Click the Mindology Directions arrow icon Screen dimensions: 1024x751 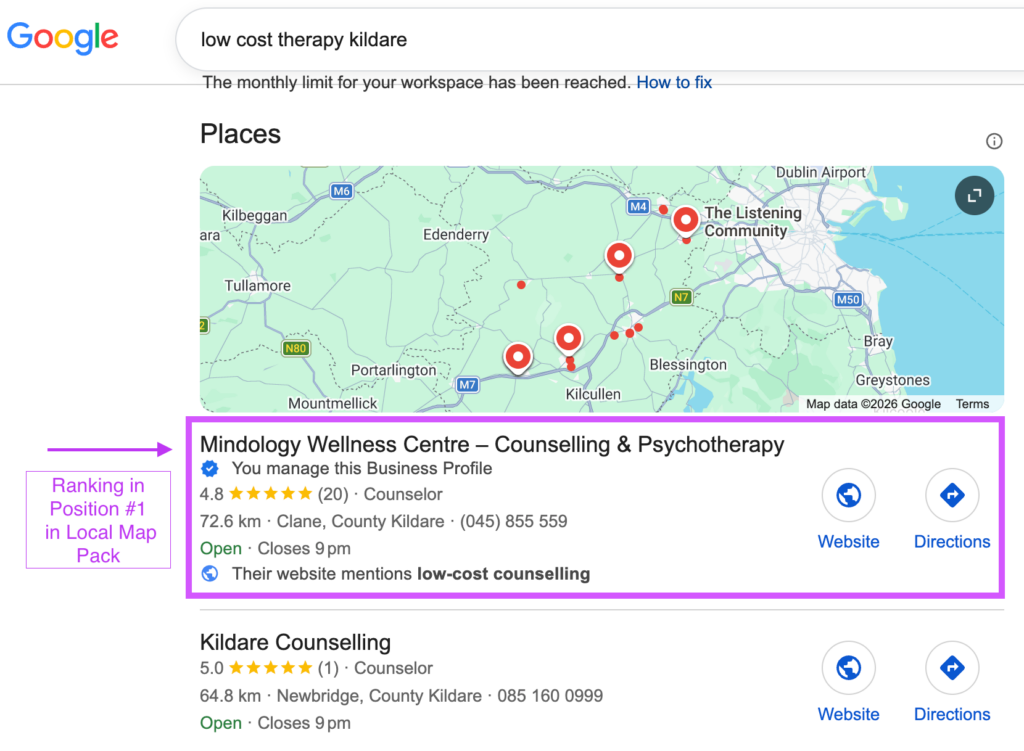[952, 495]
